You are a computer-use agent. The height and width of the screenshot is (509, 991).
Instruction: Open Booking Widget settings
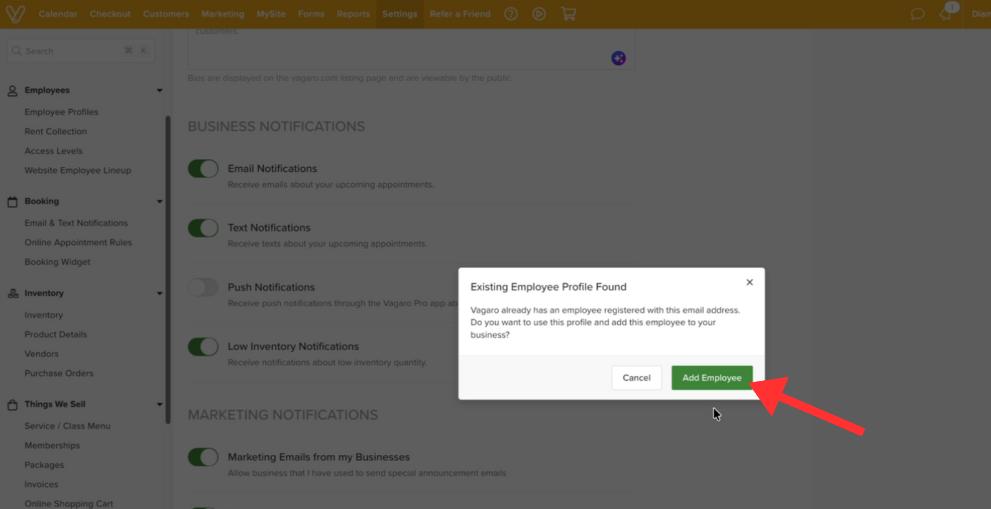(58, 262)
